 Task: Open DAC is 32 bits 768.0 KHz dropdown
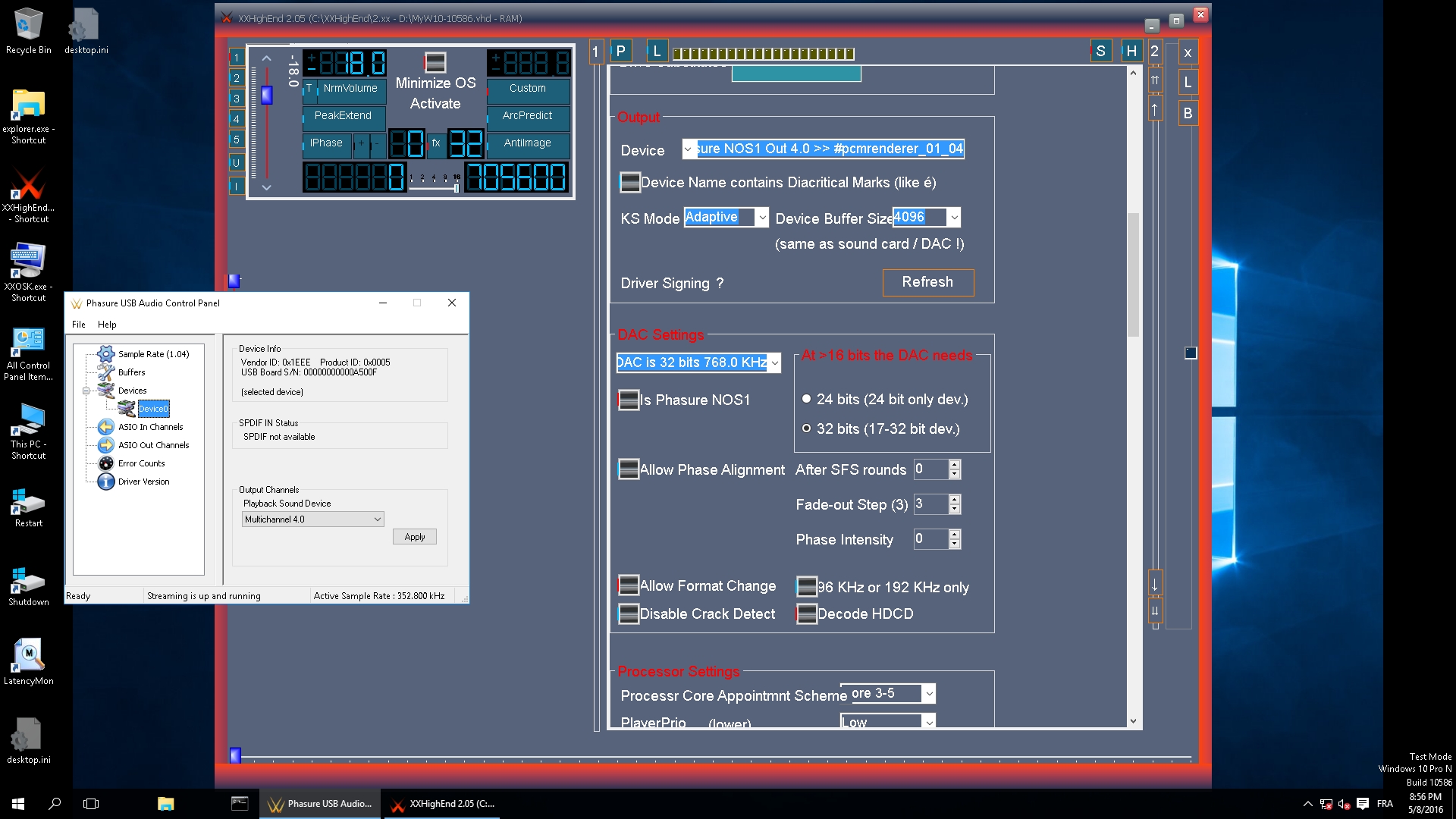click(x=775, y=363)
